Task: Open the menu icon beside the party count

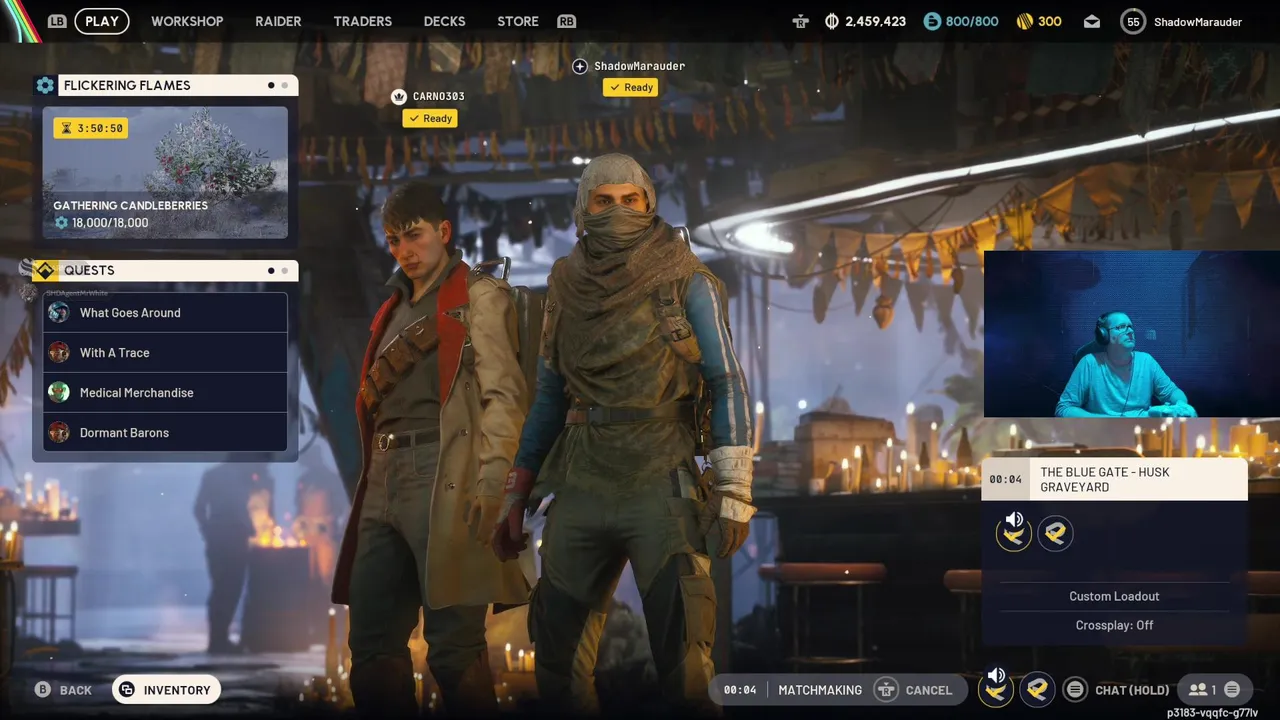Action: (x=1232, y=689)
